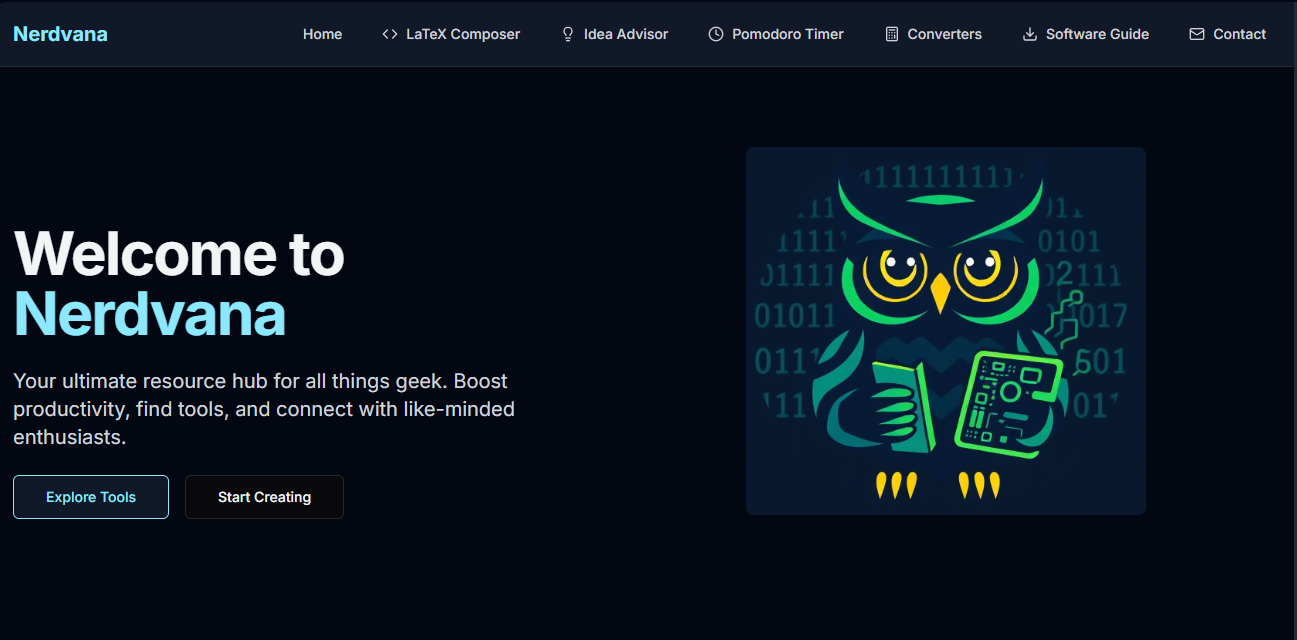This screenshot has width=1297, height=640.
Task: Click the "Your ultimate resource hub" description paragraph
Action: (264, 409)
